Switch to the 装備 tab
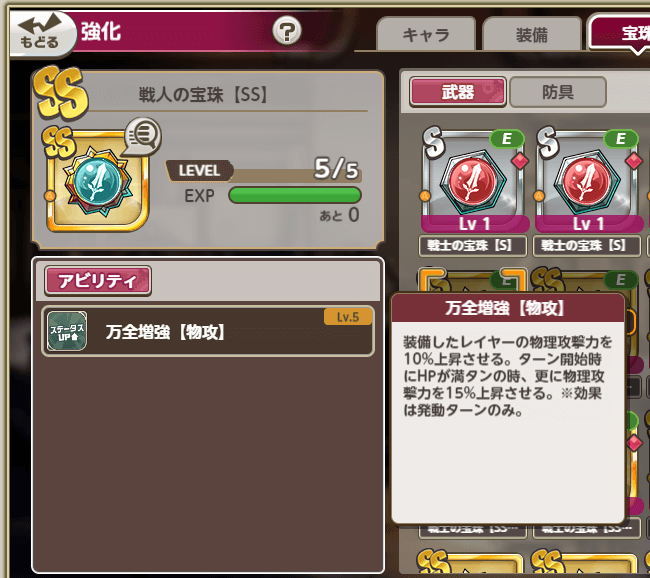Image resolution: width=650 pixels, height=578 pixels. pos(532,34)
